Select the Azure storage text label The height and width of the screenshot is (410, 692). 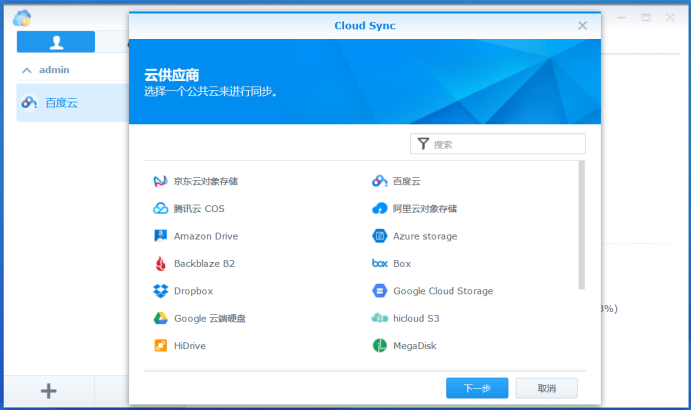point(425,236)
